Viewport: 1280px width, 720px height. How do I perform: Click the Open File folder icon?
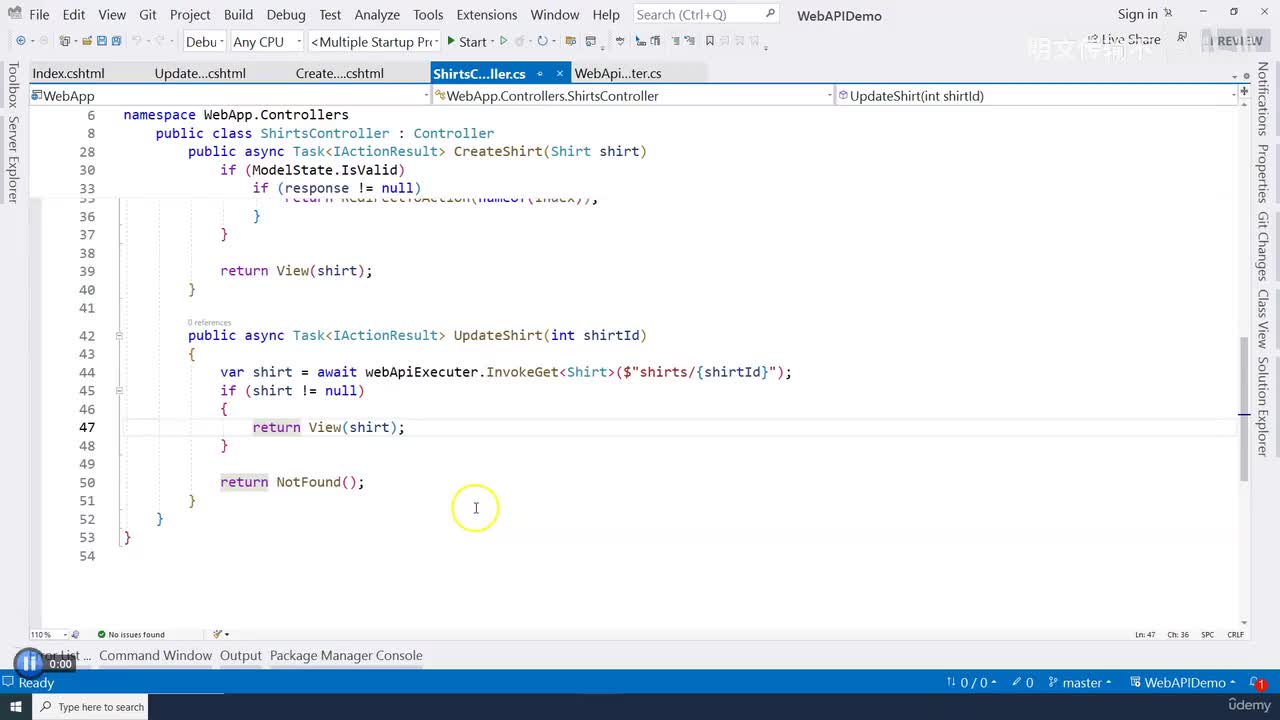[86, 41]
